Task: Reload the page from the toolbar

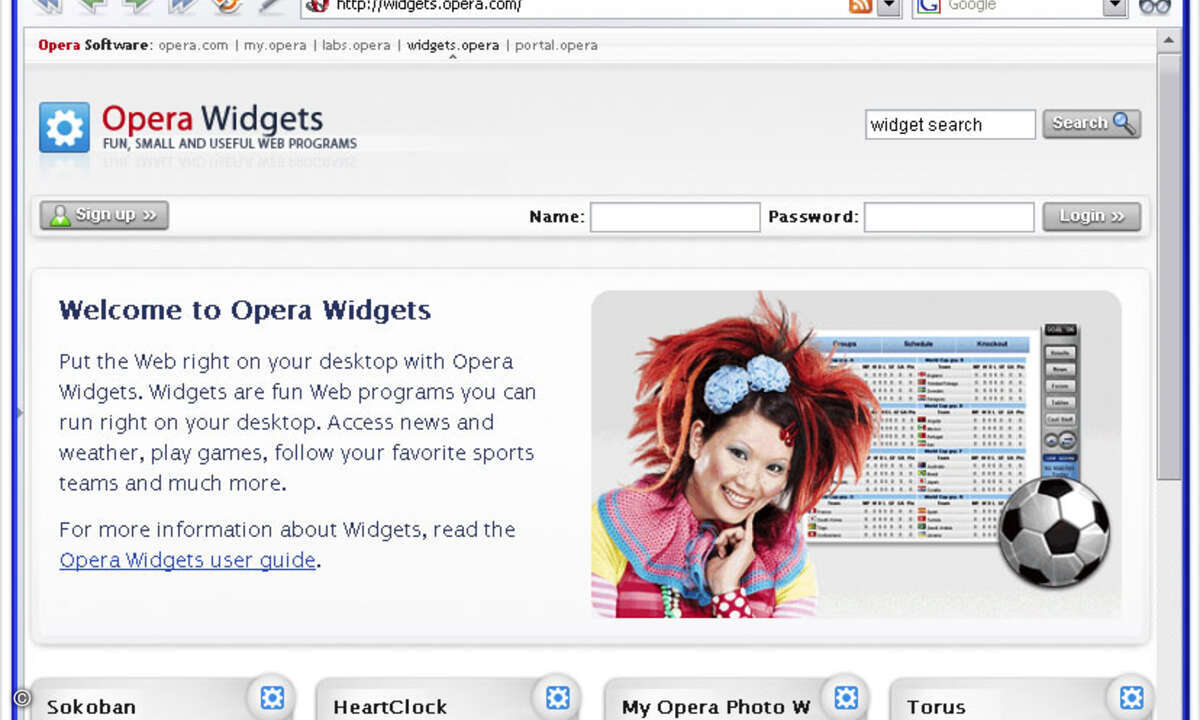Action: click(228, 5)
